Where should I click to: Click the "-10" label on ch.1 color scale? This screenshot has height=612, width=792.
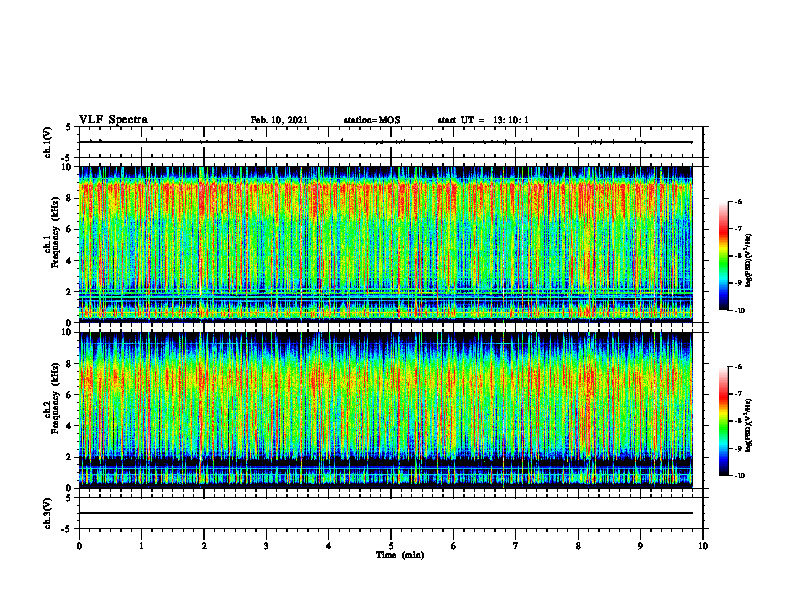tap(739, 311)
